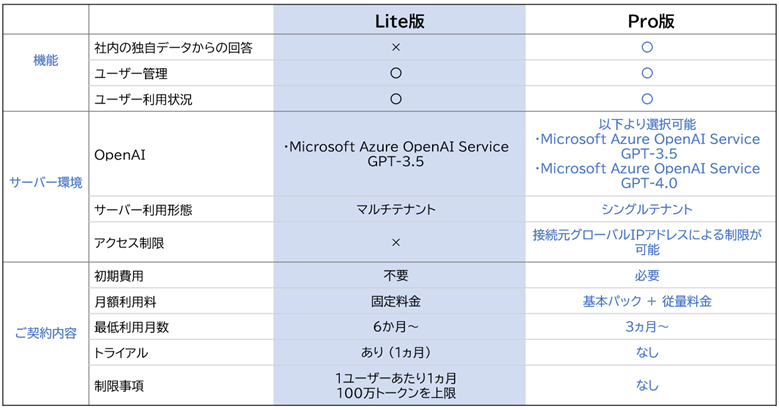Click the シングルテナント text

pos(647,210)
